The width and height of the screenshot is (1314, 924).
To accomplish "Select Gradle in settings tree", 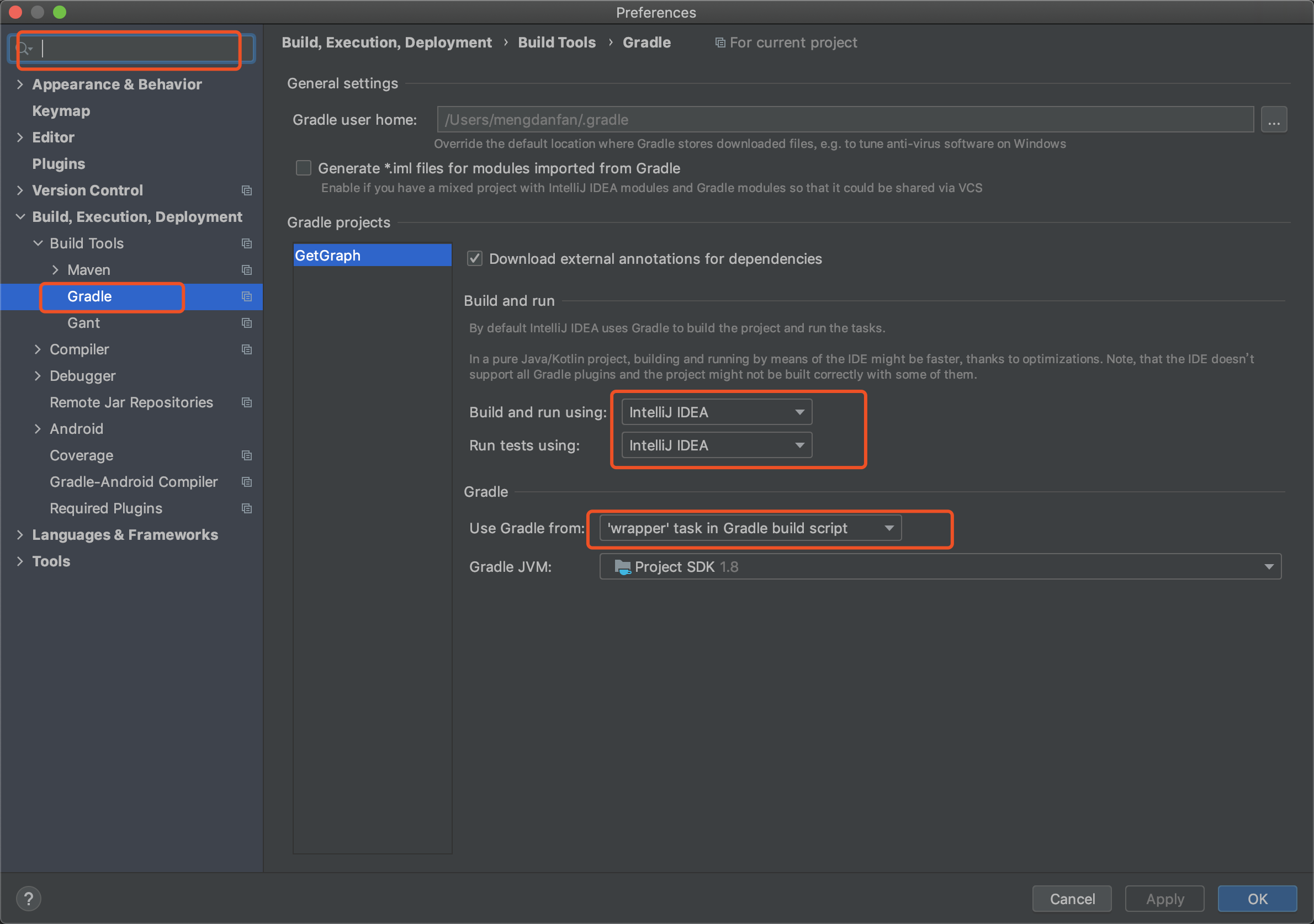I will point(89,296).
